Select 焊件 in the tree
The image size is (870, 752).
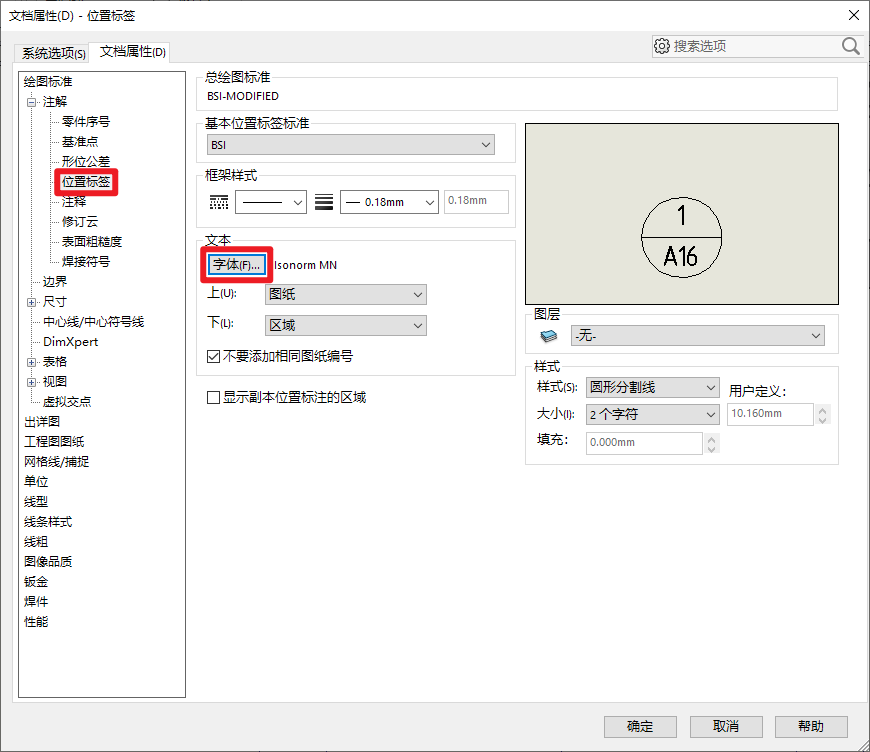(x=36, y=602)
